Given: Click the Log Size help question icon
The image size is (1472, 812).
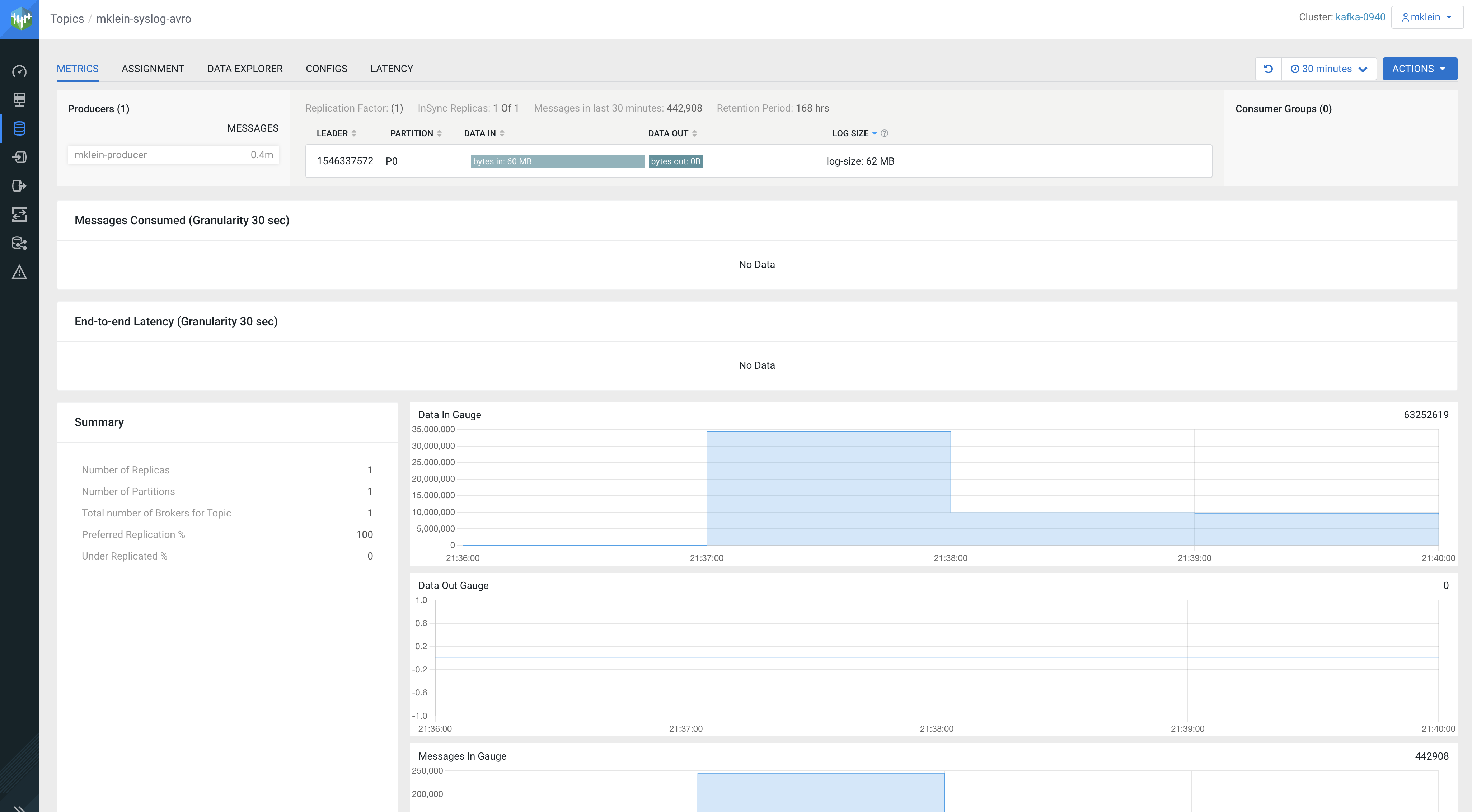Looking at the screenshot, I should coord(885,134).
